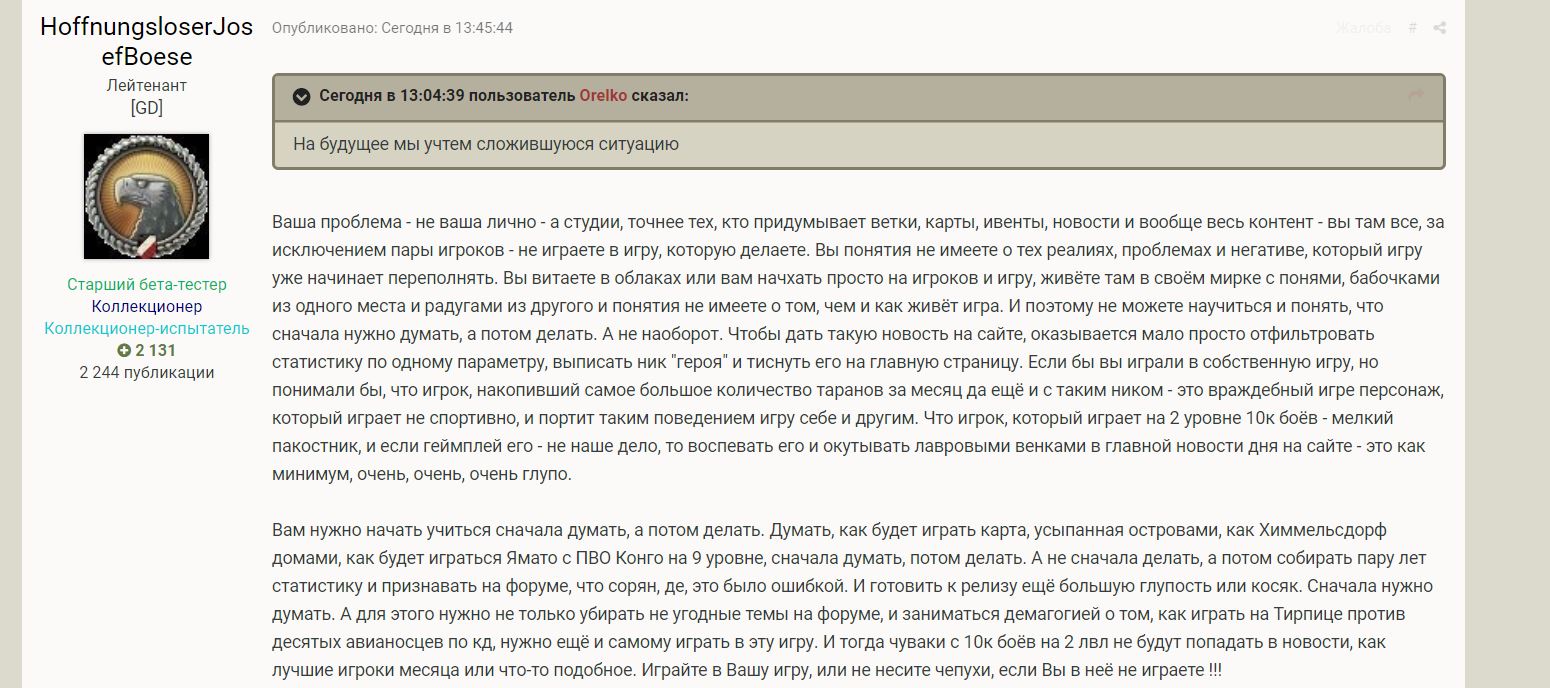Select Старший бета-тестер group label

coord(146,284)
